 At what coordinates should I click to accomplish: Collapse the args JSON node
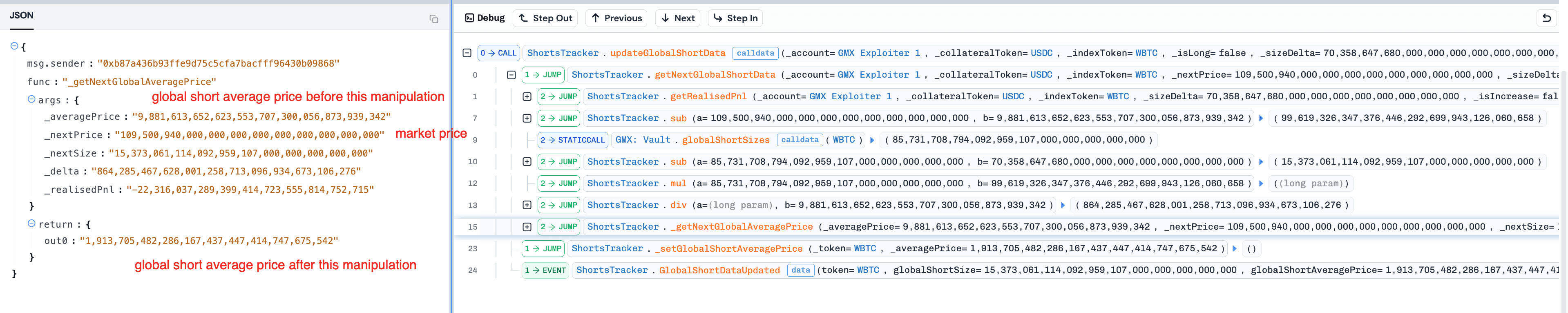(31, 99)
